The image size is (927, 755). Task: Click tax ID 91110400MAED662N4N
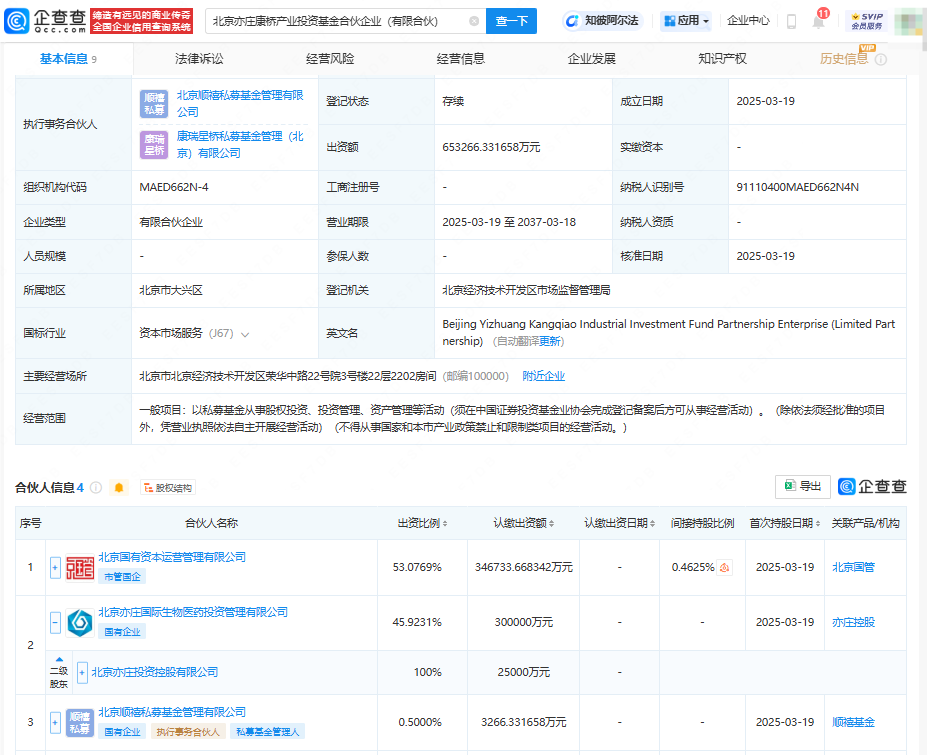pyautogui.click(x=797, y=187)
